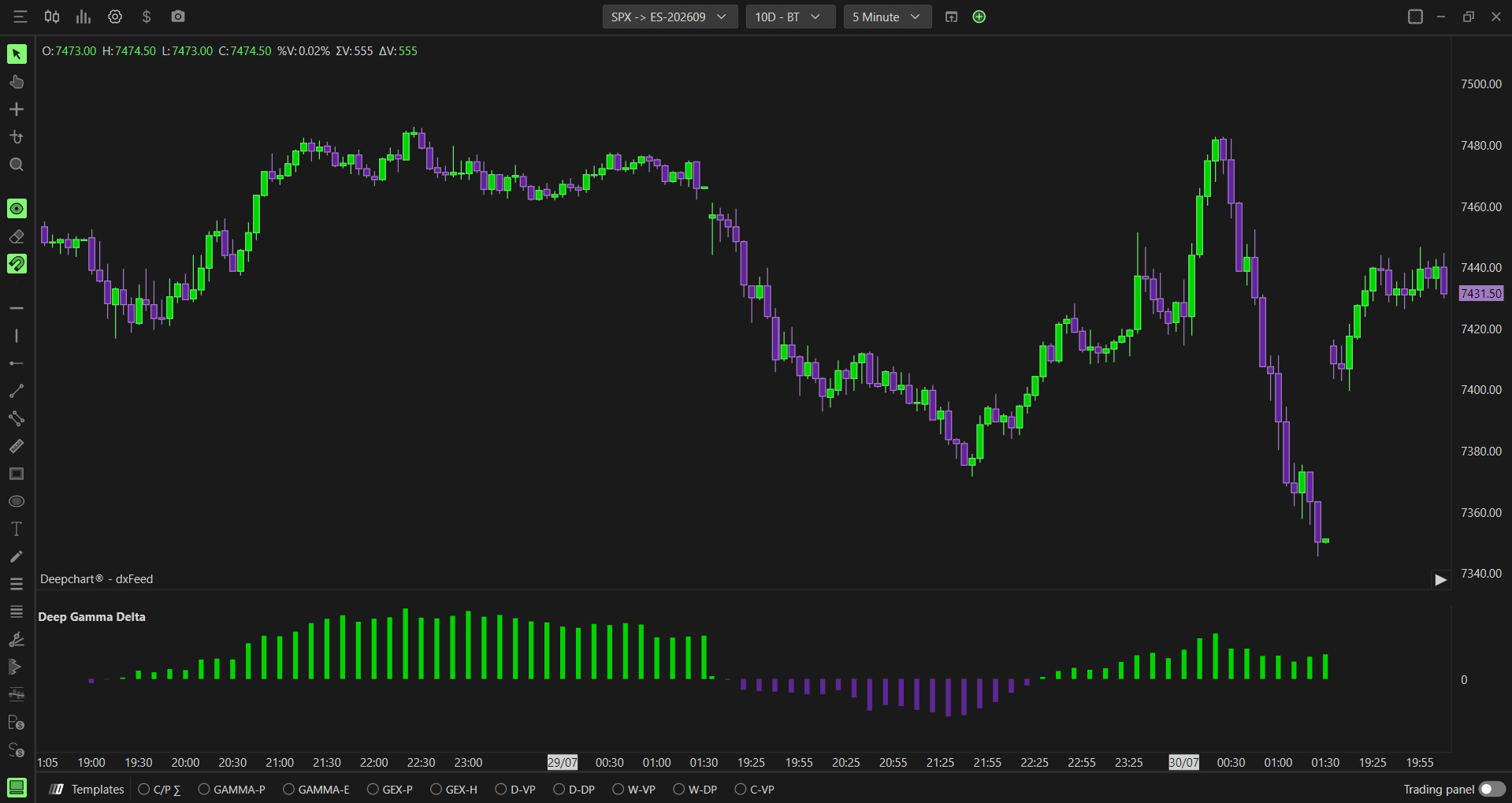Select the crosshair tool
This screenshot has width=1512, height=803.
click(17, 110)
